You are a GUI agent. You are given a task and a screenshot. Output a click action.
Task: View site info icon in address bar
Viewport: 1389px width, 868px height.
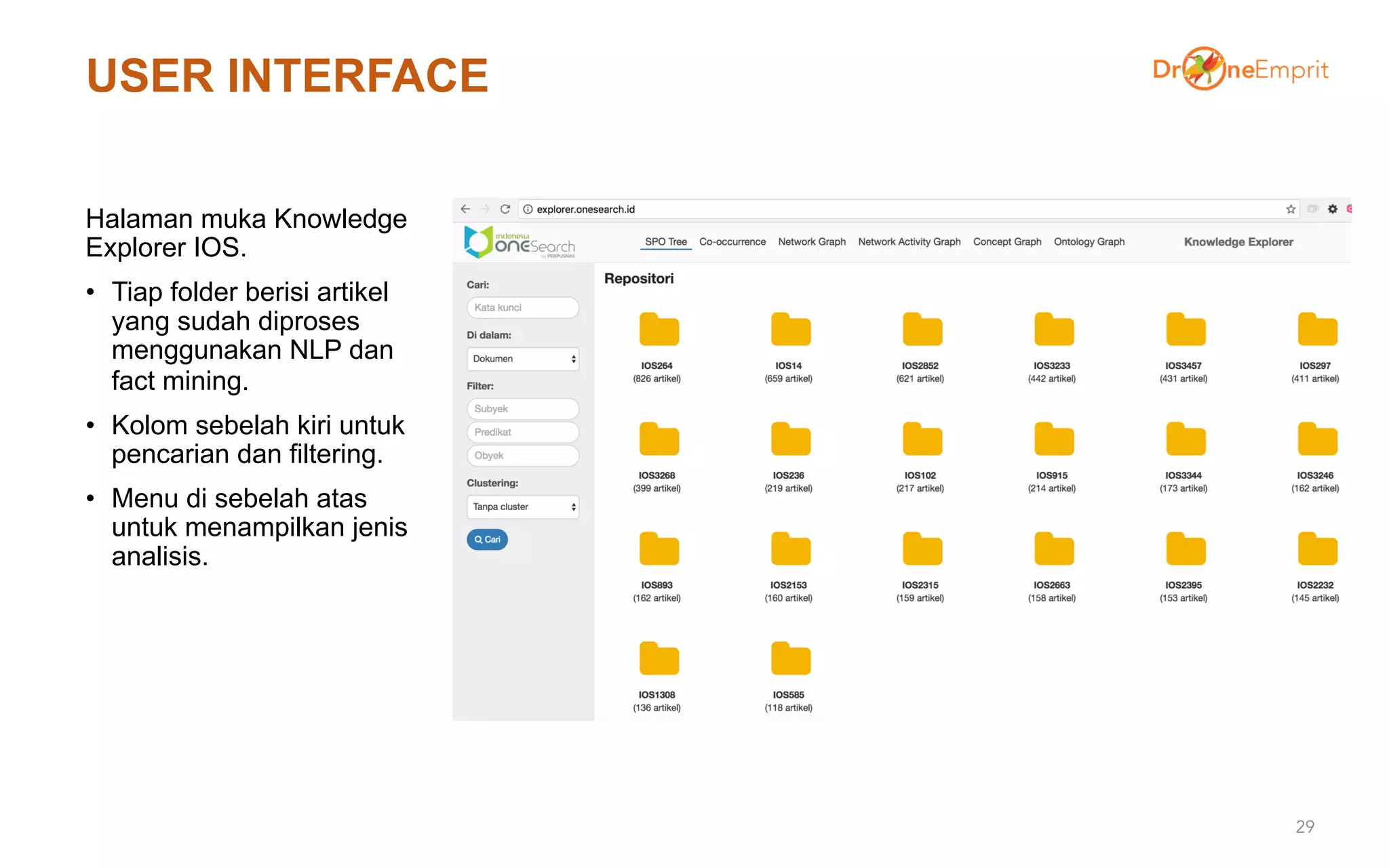click(x=528, y=209)
